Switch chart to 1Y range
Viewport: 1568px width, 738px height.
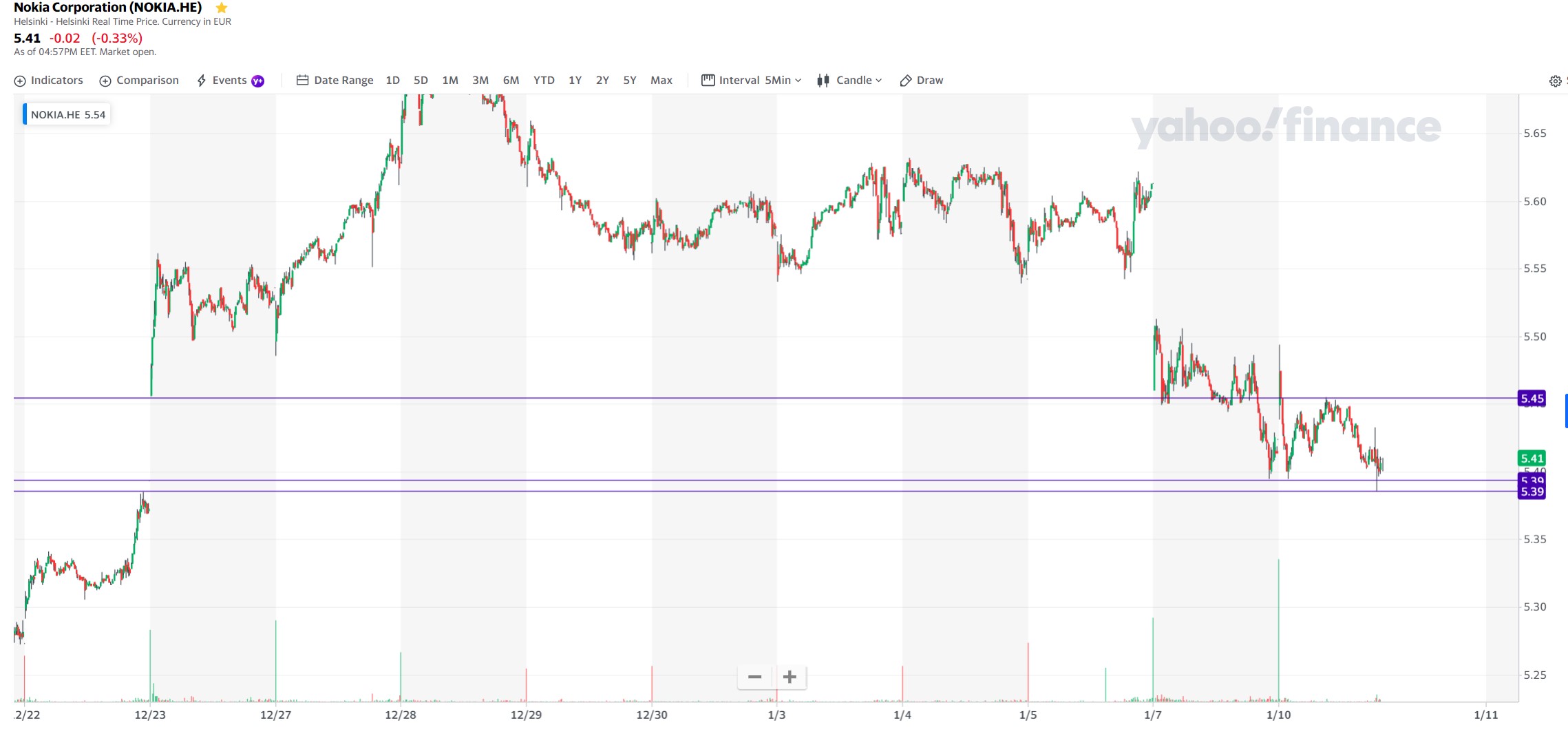pyautogui.click(x=575, y=81)
